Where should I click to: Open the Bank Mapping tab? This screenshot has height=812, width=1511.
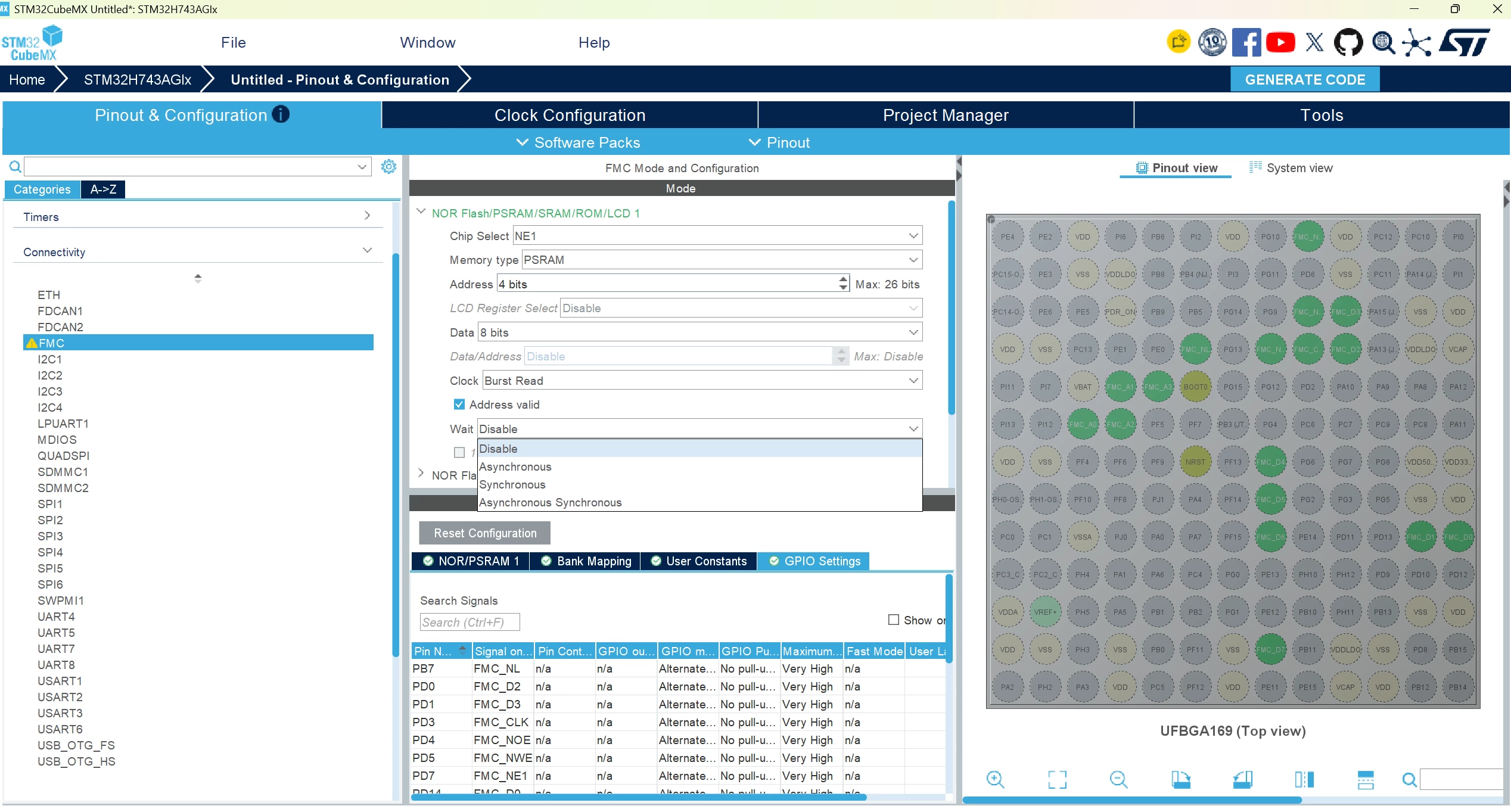(x=586, y=561)
